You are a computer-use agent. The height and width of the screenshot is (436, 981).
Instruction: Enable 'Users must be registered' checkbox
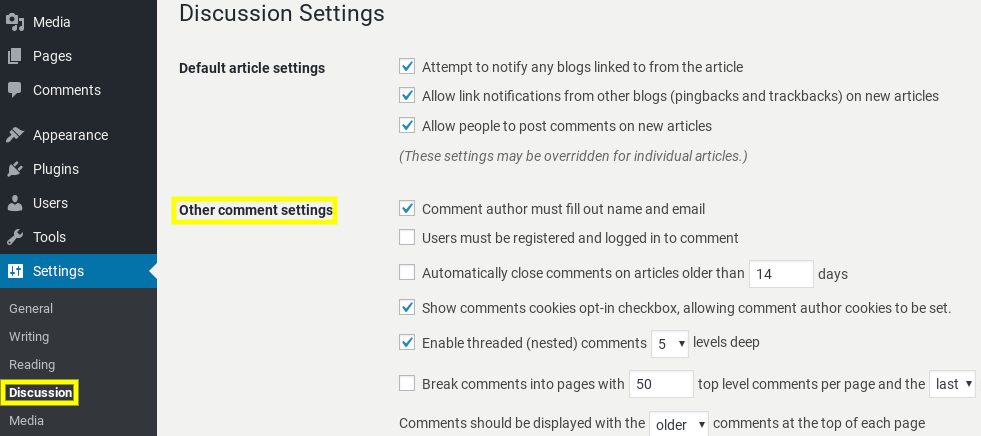click(x=407, y=238)
